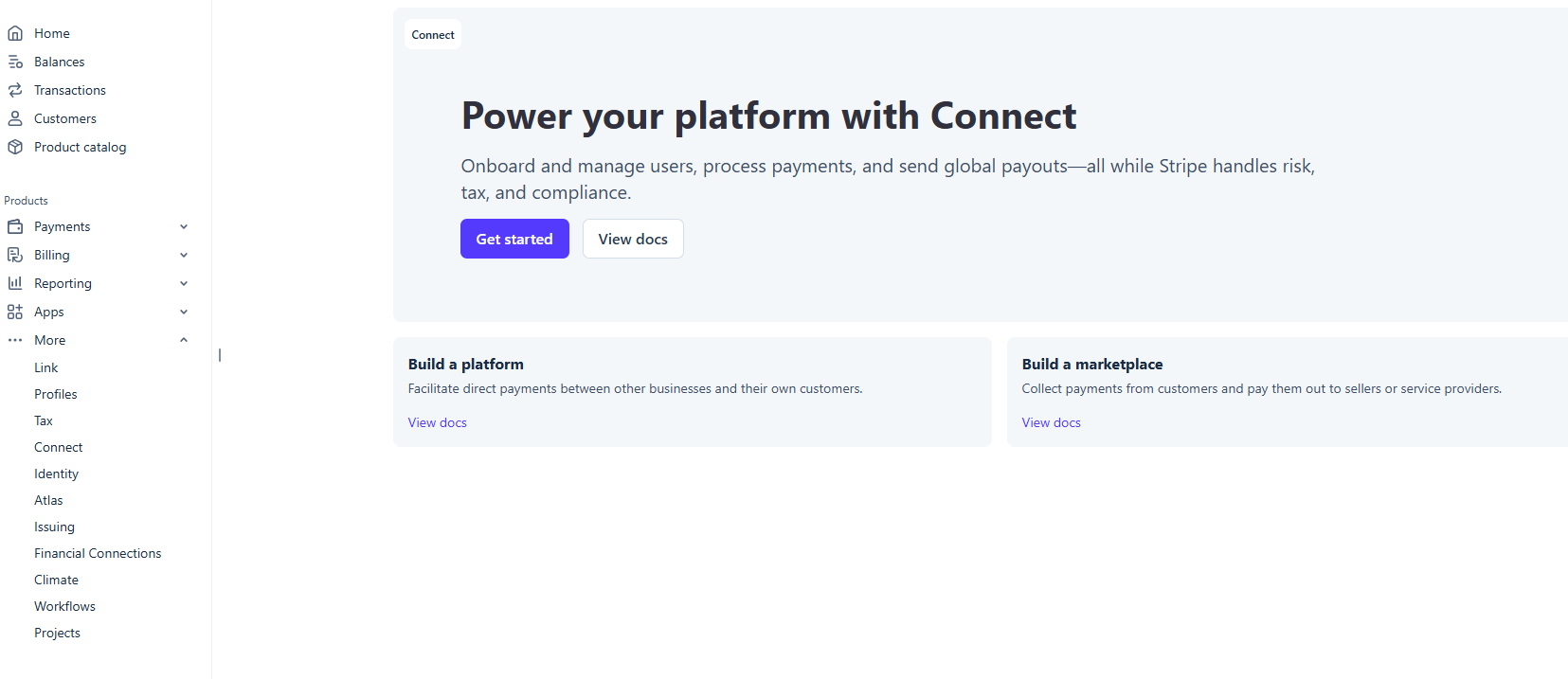Click the Reporting bar chart icon
The width and height of the screenshot is (1568, 679).
15,283
